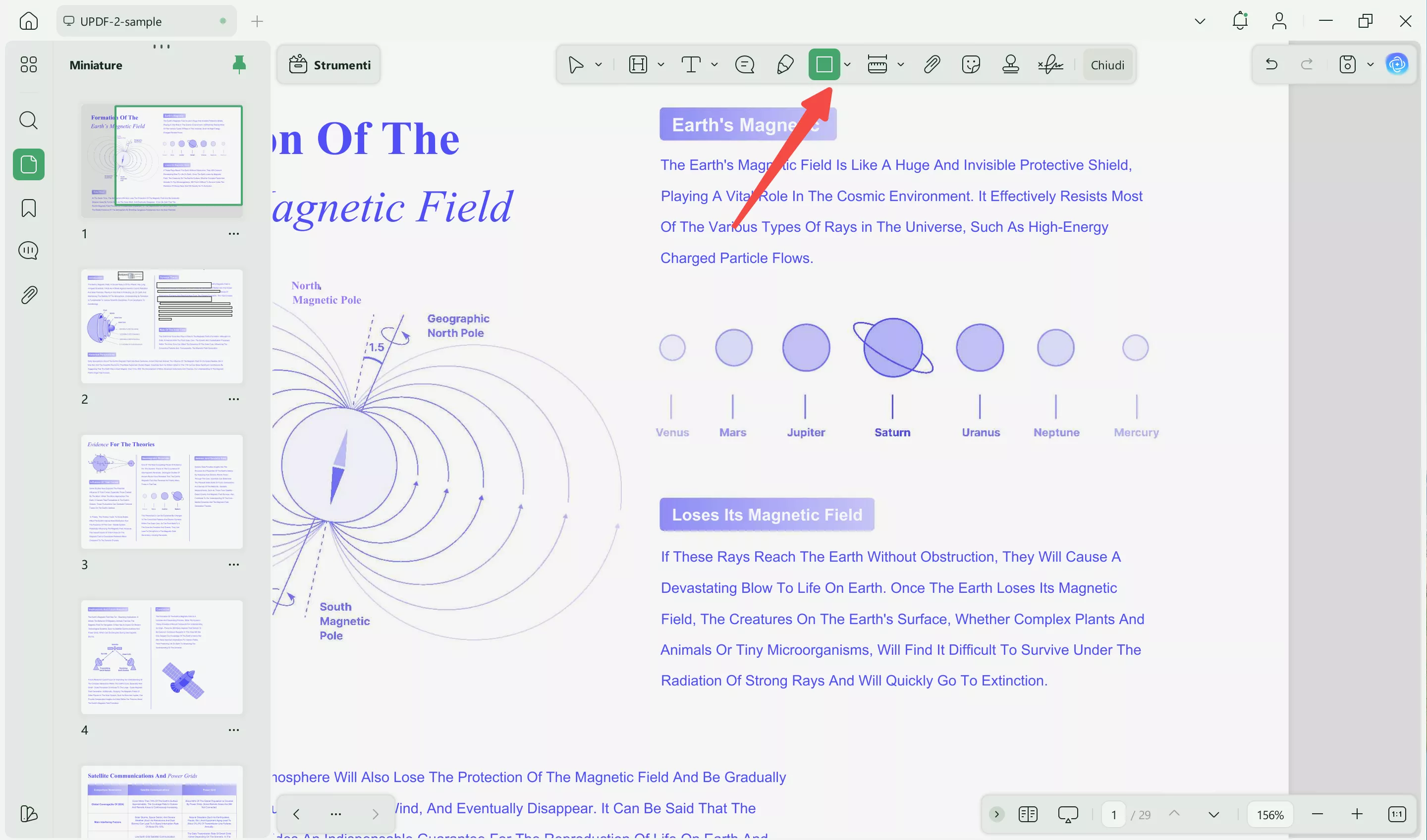1427x840 pixels.
Task: Toggle the thumbnail panel pin
Action: [x=239, y=64]
